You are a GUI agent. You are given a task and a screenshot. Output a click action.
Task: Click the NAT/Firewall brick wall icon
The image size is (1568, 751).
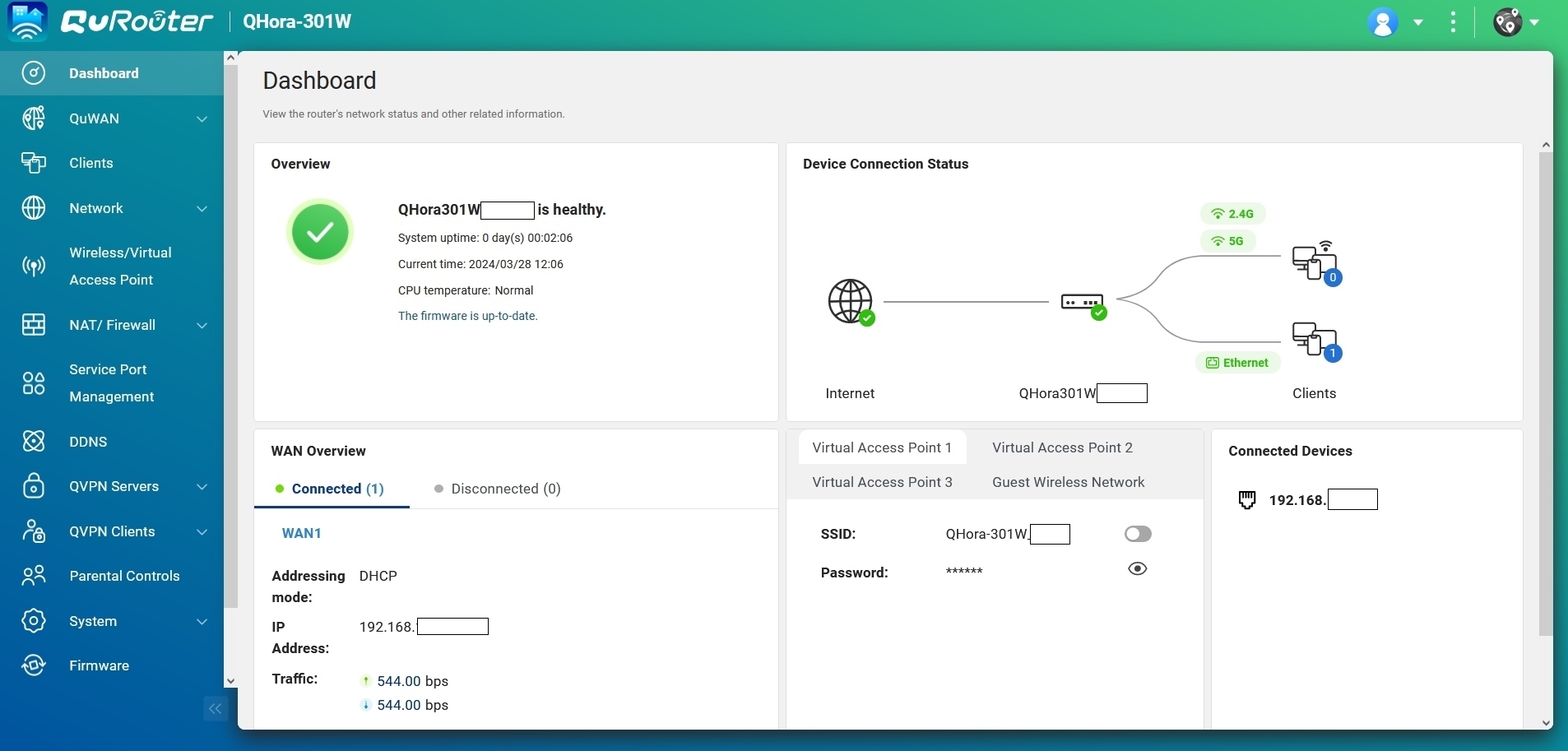click(x=34, y=325)
